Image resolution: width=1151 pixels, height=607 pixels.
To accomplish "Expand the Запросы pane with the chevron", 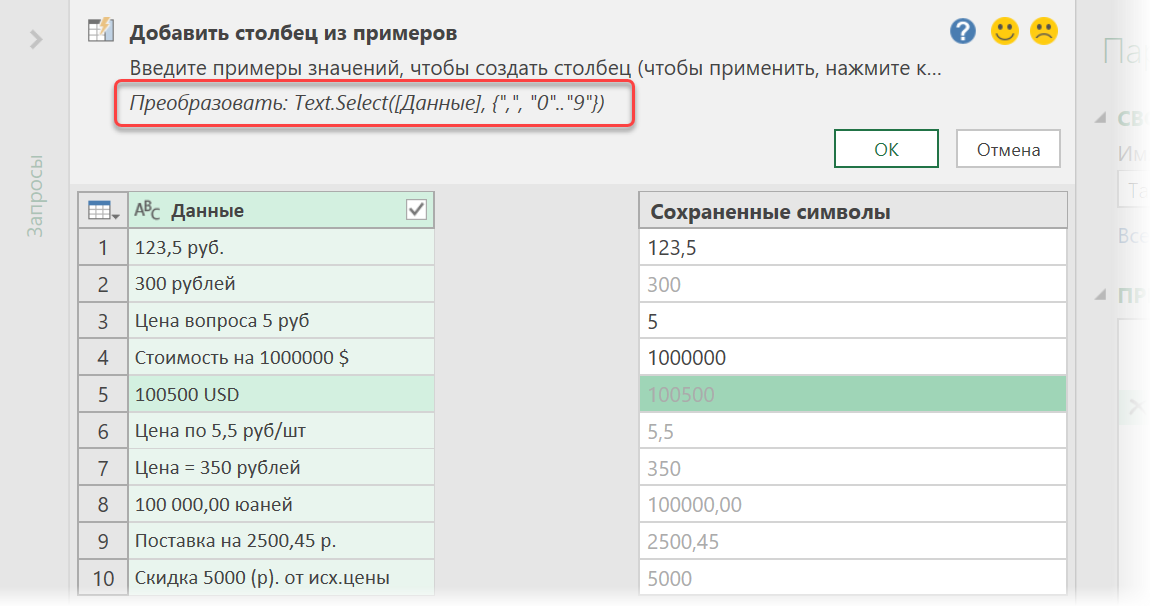I will (35, 39).
